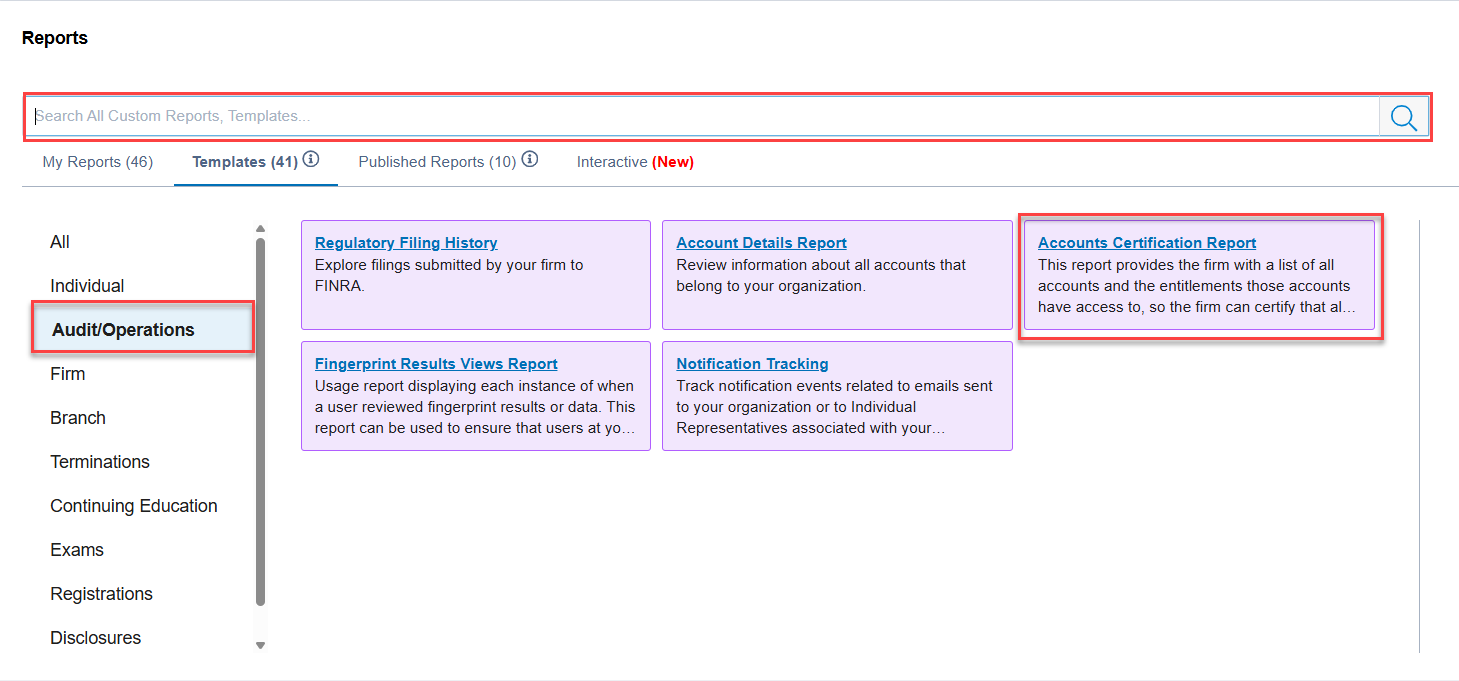Screen dimensions: 1459x681
Task: Click the Account Details Report description text
Action: coord(821,275)
